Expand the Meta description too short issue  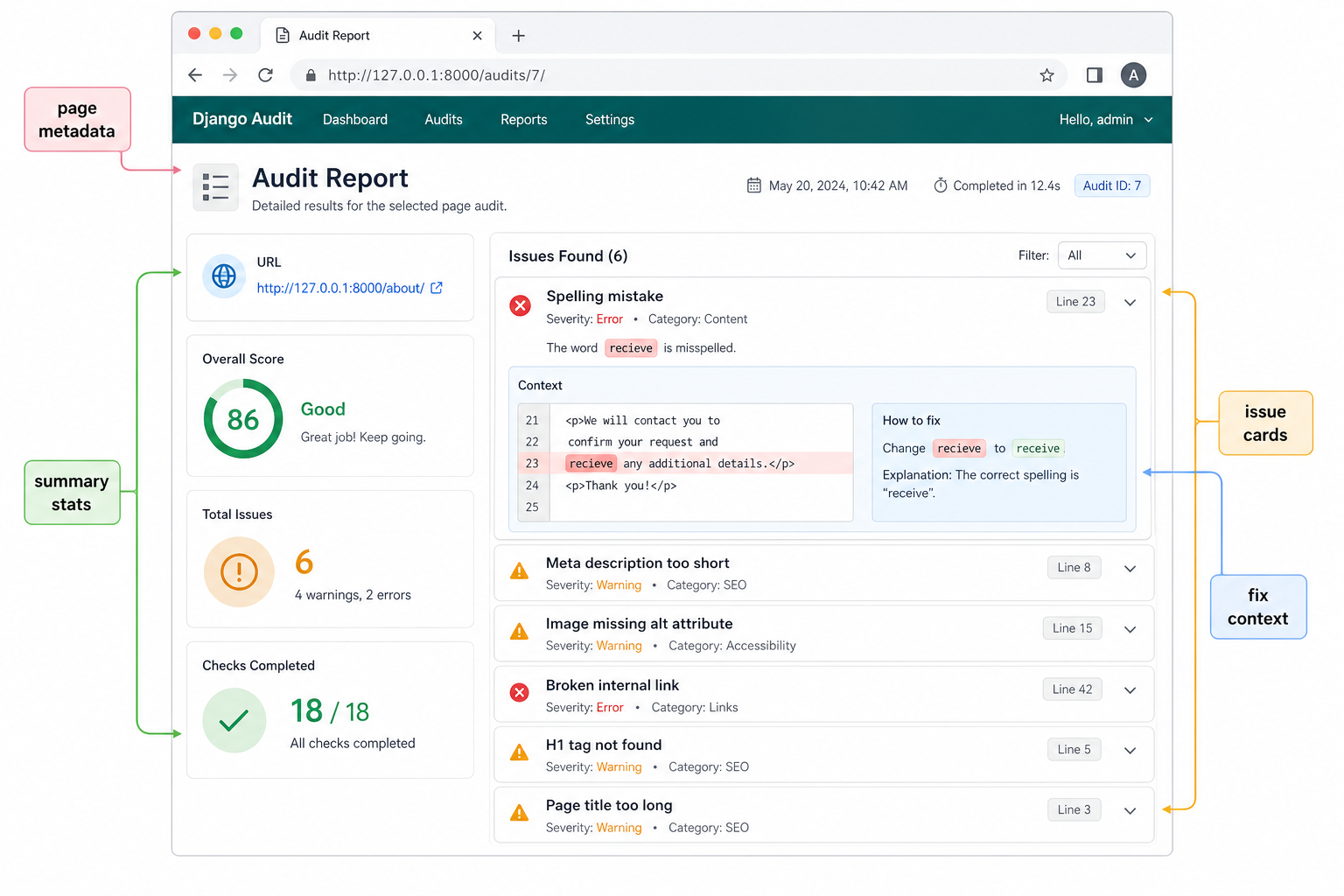[1130, 569]
